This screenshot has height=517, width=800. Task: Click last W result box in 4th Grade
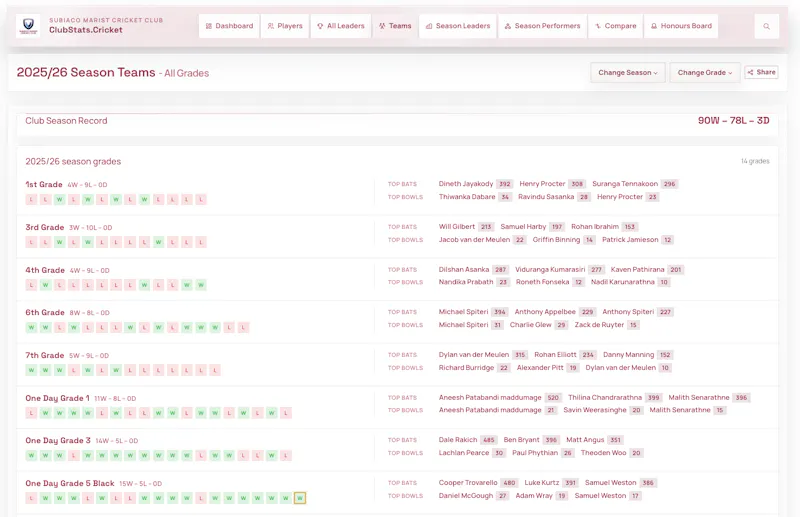coord(201,285)
